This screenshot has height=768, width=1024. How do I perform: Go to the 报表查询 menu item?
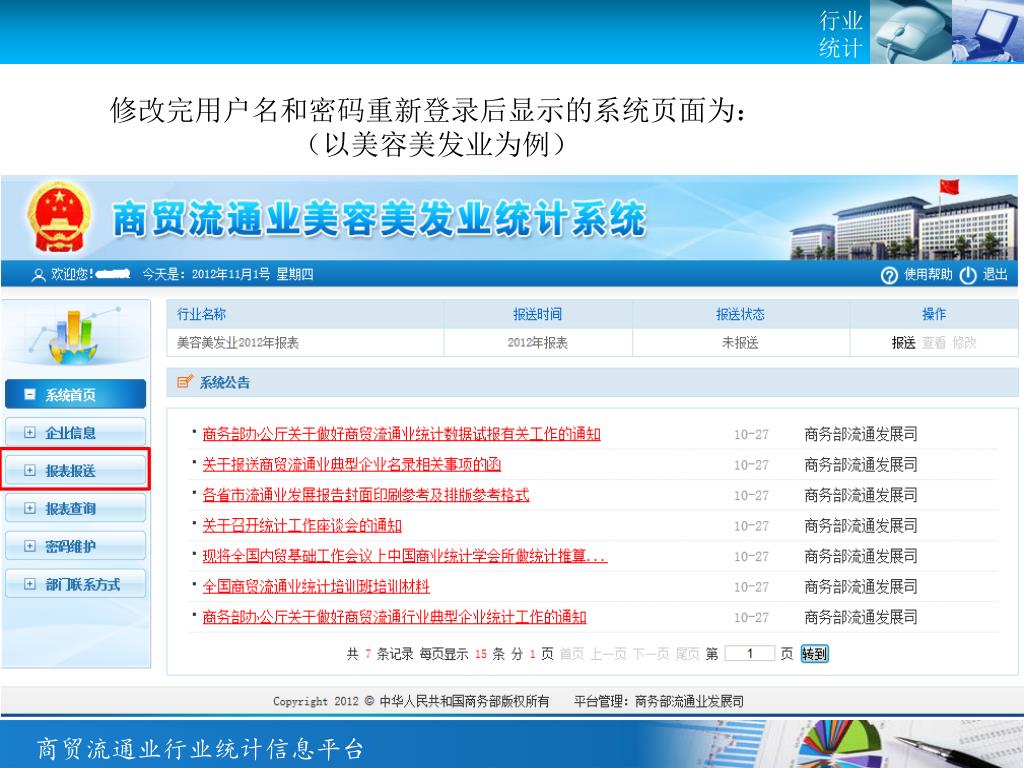click(75, 508)
